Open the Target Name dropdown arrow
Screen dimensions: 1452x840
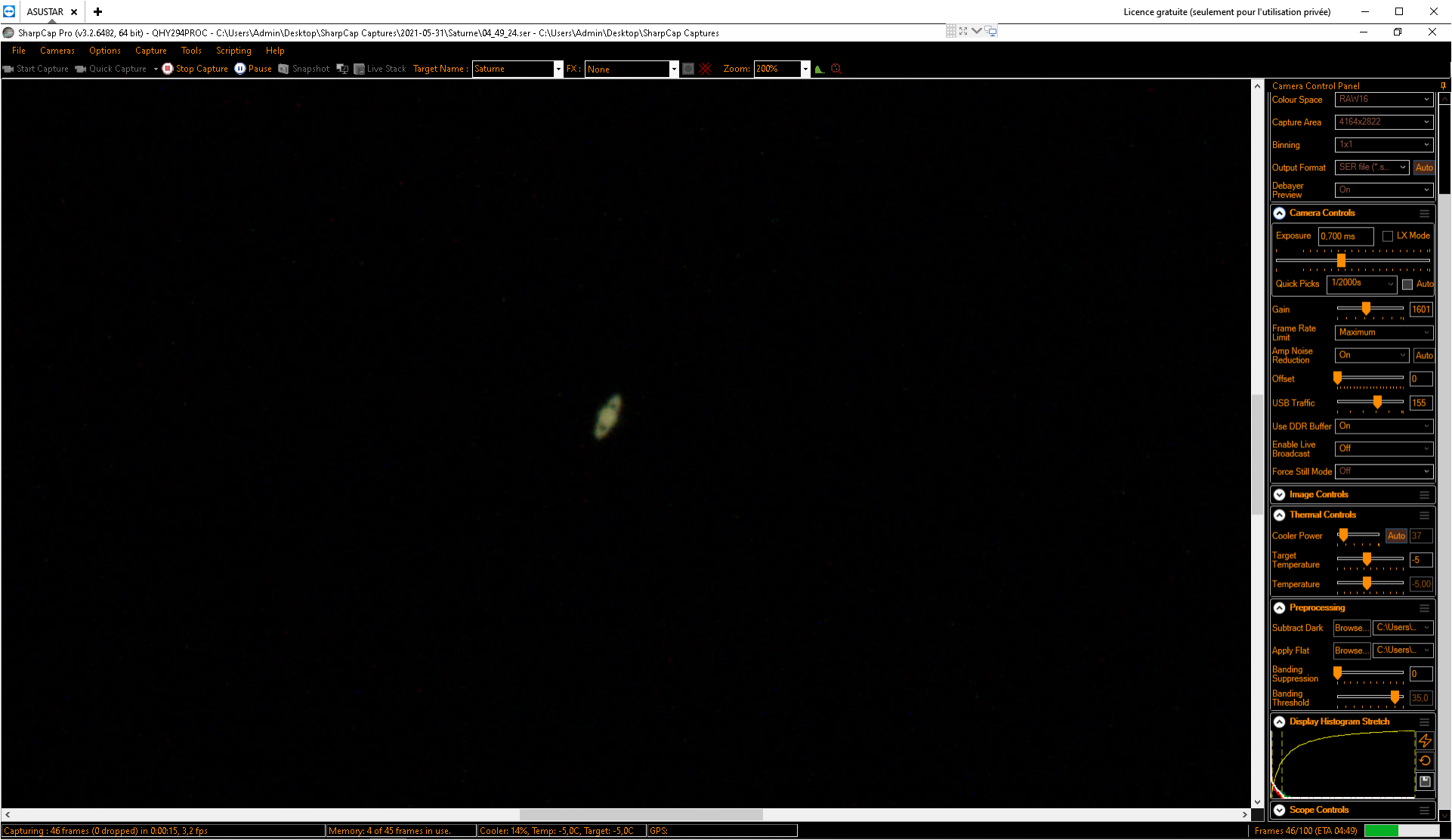[x=558, y=69]
